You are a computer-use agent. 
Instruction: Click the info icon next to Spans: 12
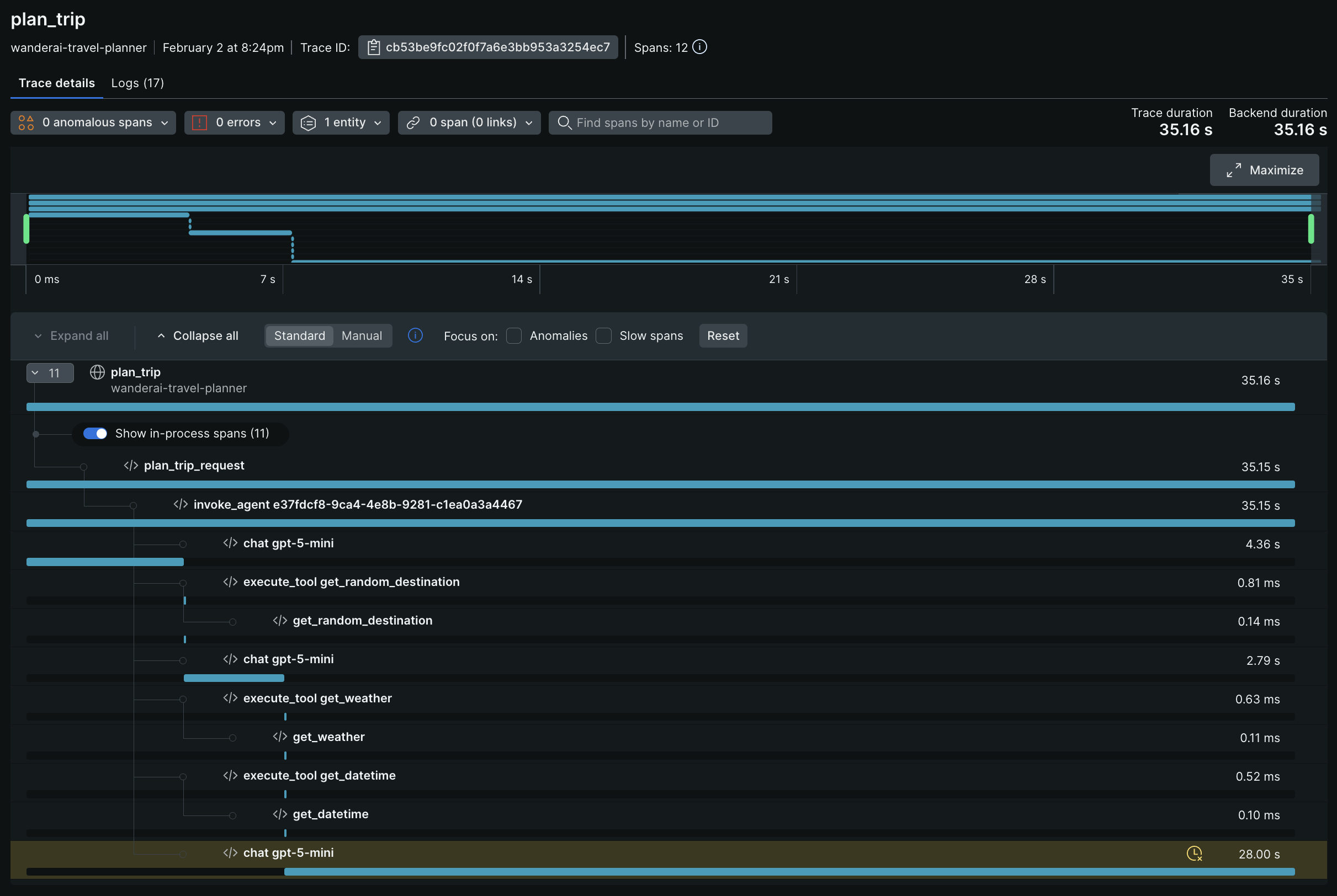click(x=699, y=47)
